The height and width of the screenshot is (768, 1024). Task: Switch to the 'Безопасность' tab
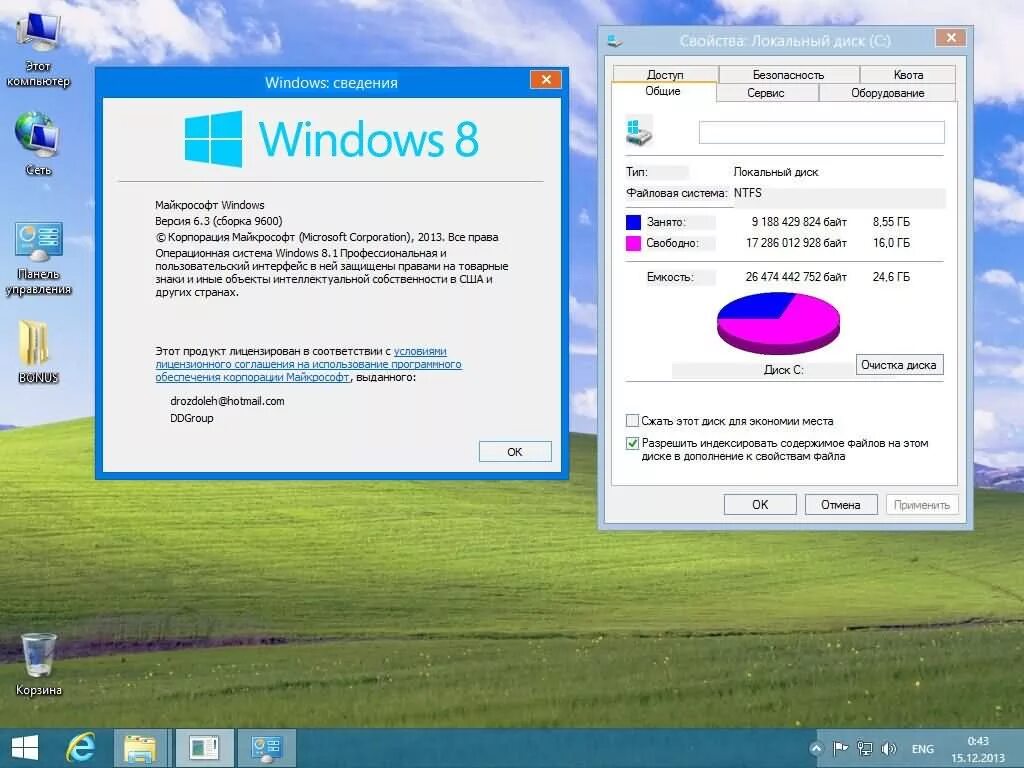click(789, 74)
